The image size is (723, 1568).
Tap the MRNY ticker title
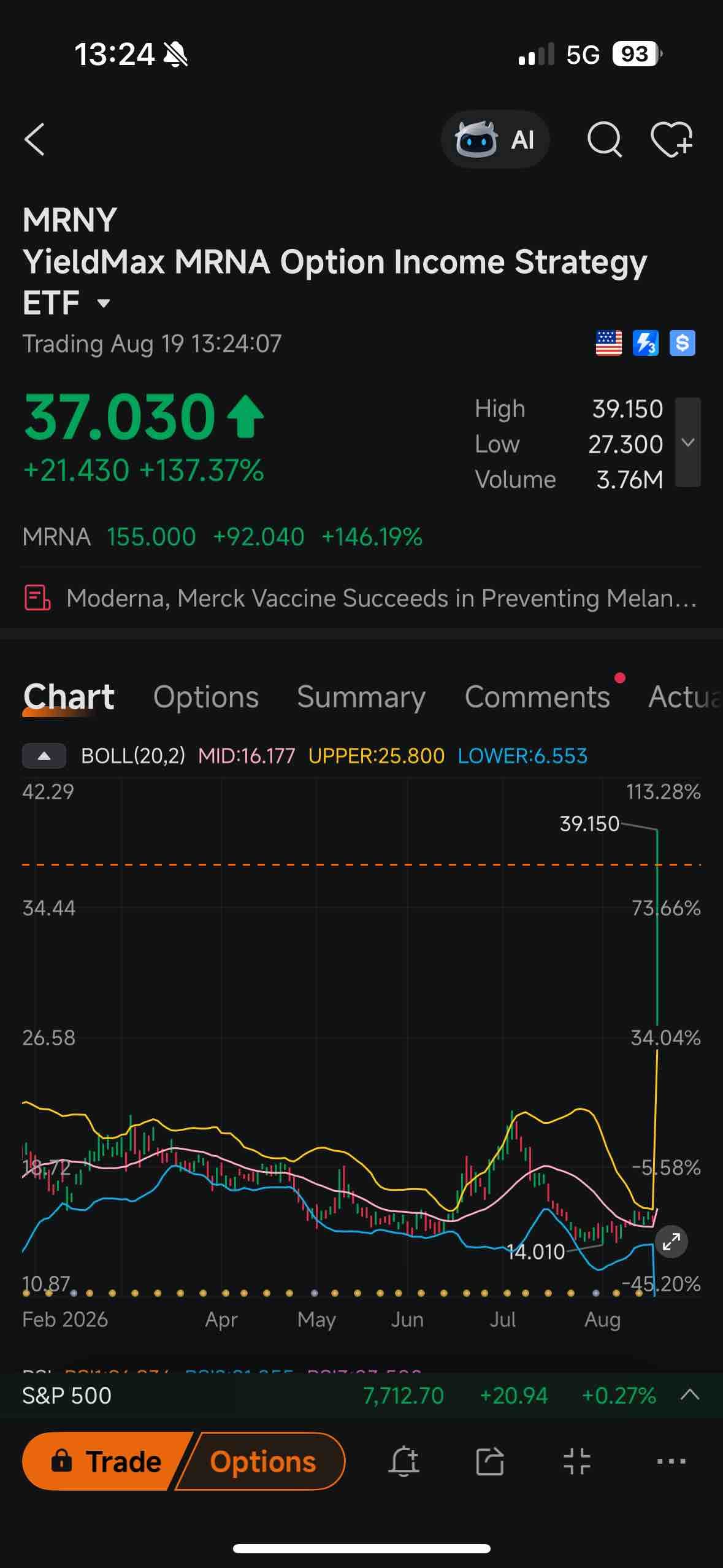point(69,220)
